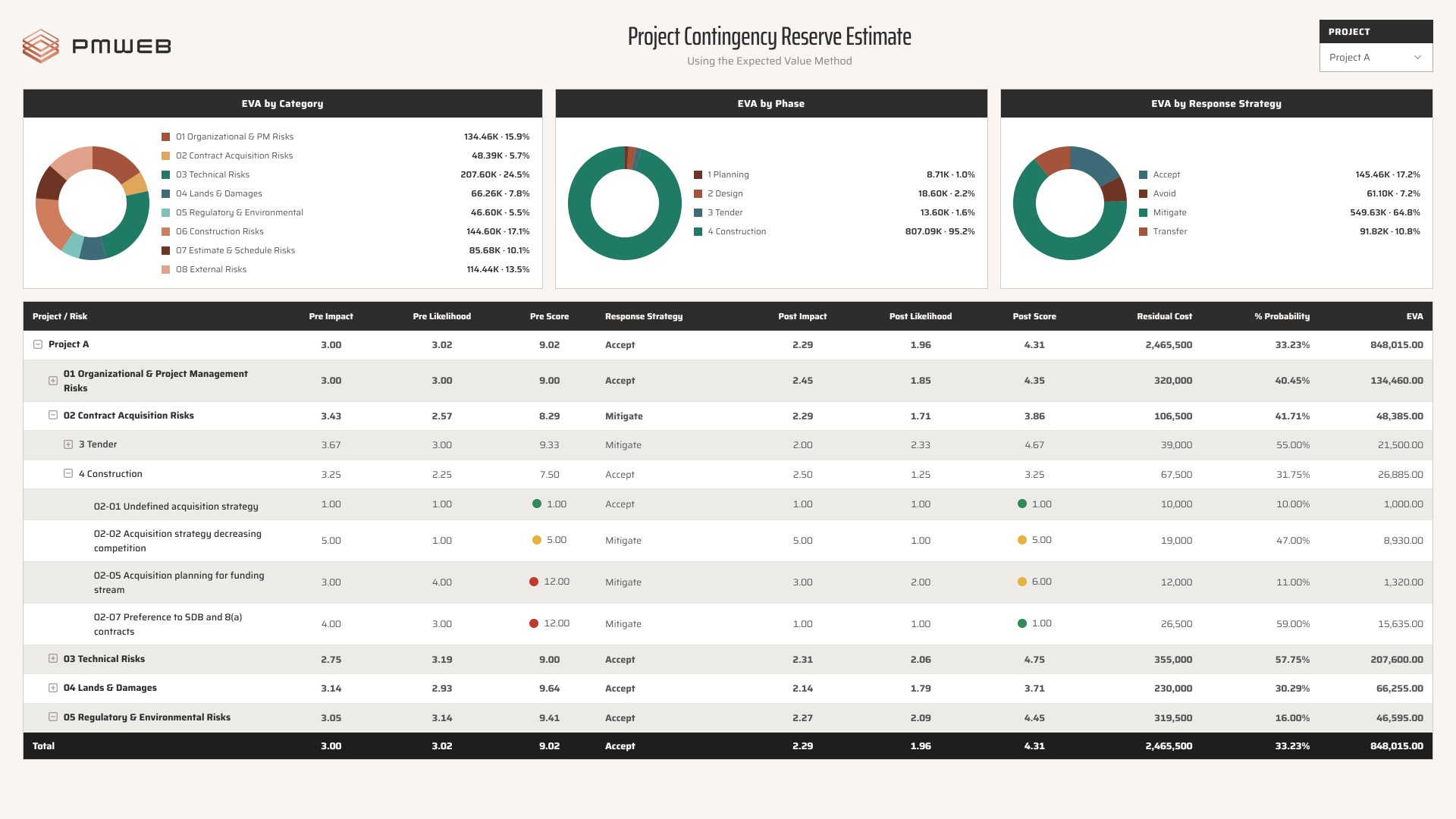Image resolution: width=1456 pixels, height=819 pixels.
Task: Click the 2 Design phase legend swatch
Action: 698,194
